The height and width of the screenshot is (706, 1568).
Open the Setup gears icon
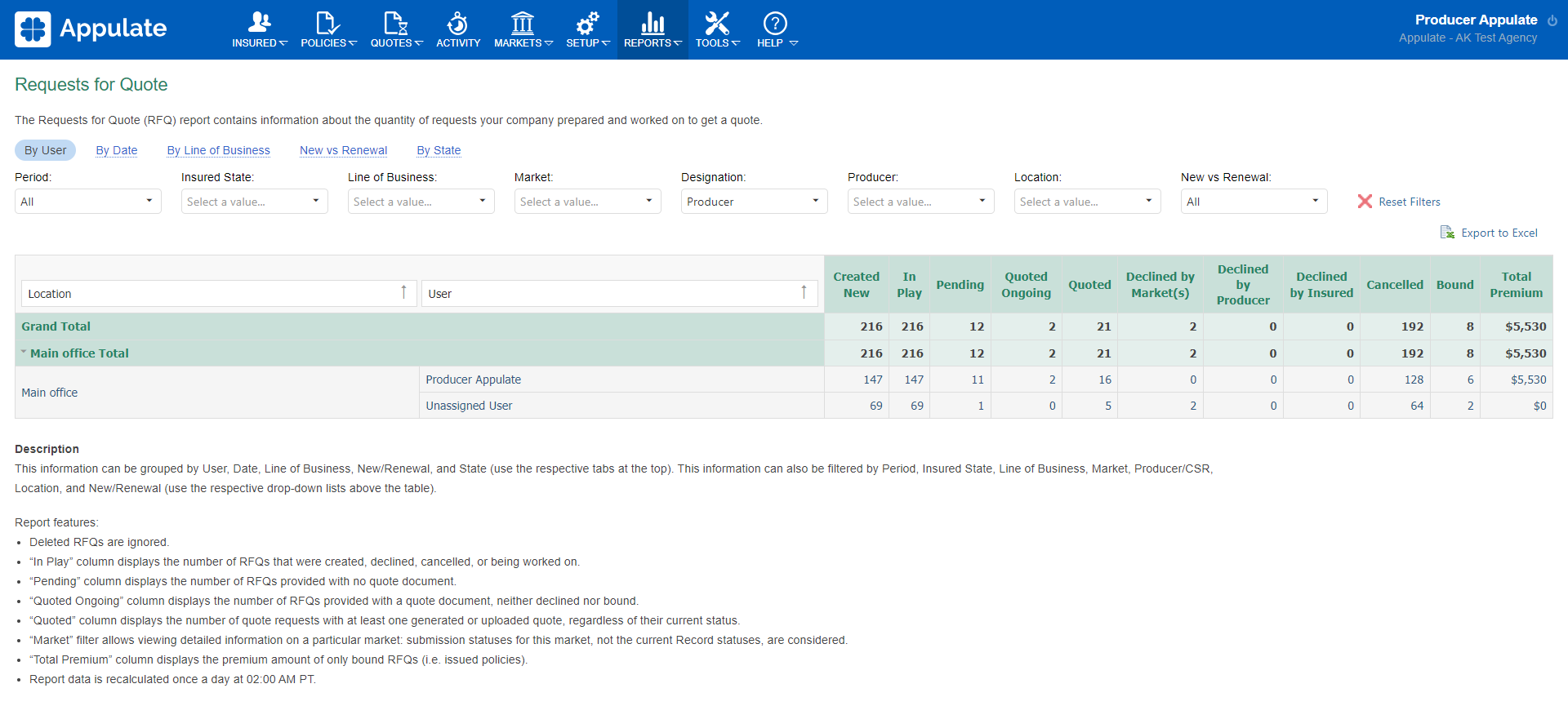click(587, 23)
